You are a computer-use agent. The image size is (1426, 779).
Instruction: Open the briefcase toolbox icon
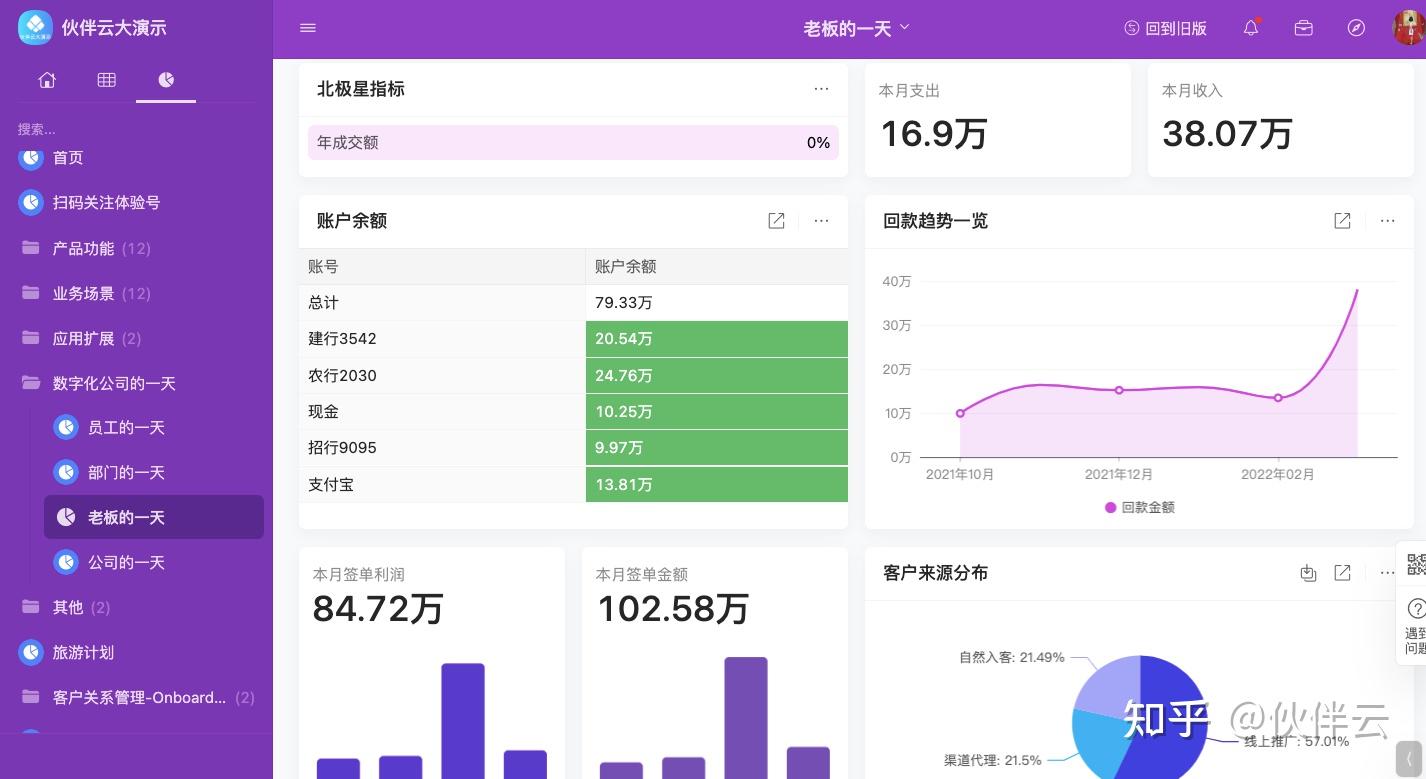[1303, 28]
